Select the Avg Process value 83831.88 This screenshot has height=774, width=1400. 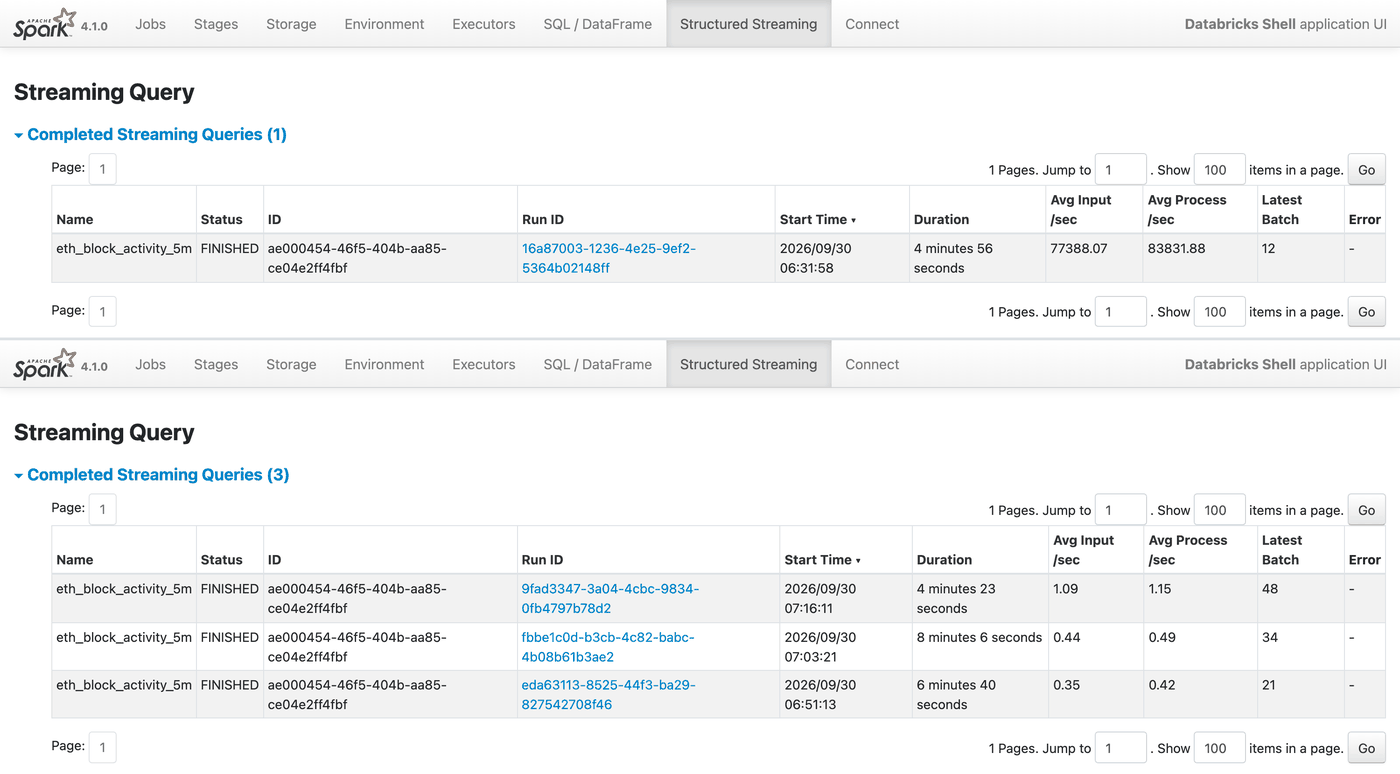[x=1178, y=248]
